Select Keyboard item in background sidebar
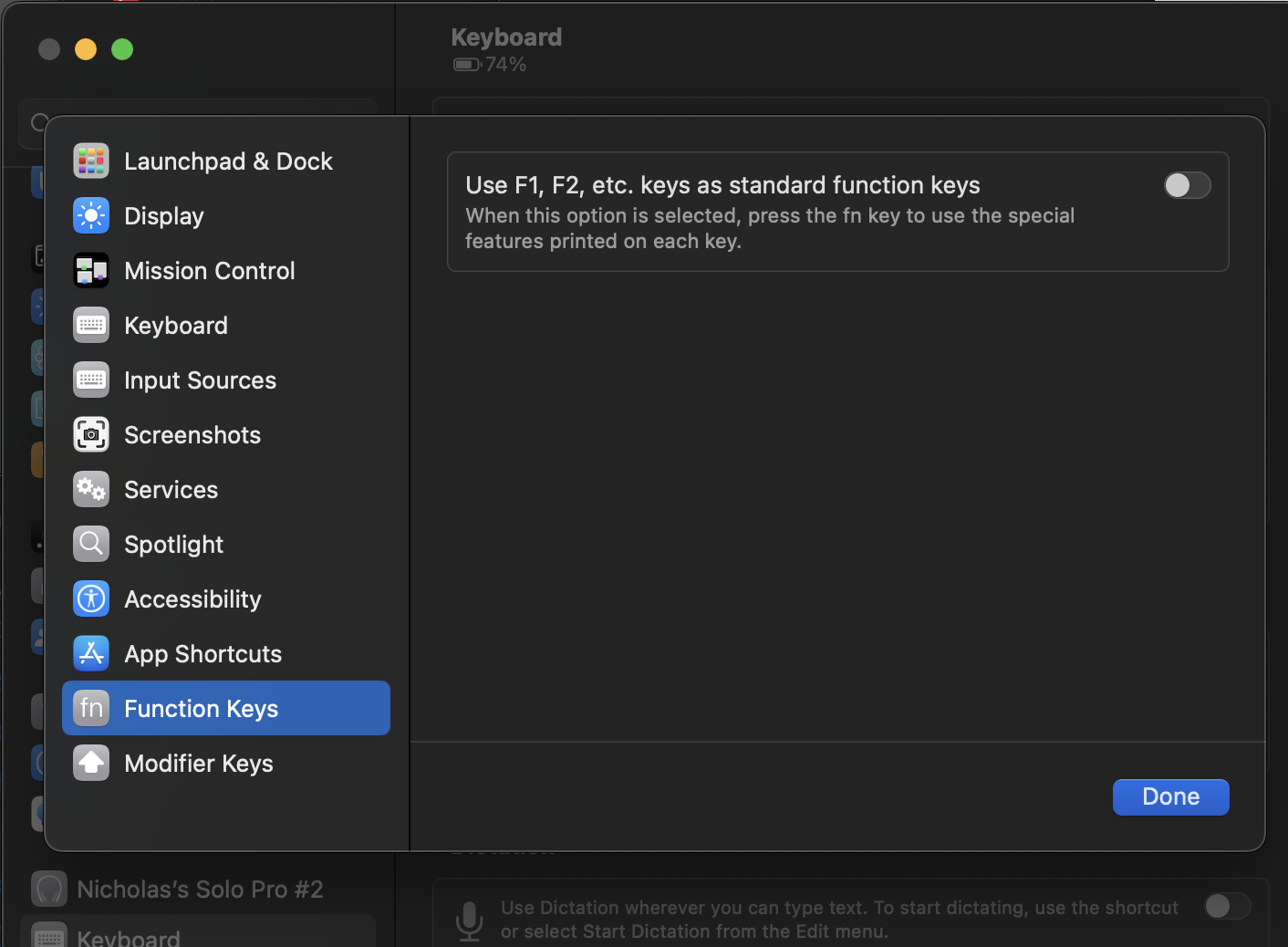The height and width of the screenshot is (947, 1288). 198,932
